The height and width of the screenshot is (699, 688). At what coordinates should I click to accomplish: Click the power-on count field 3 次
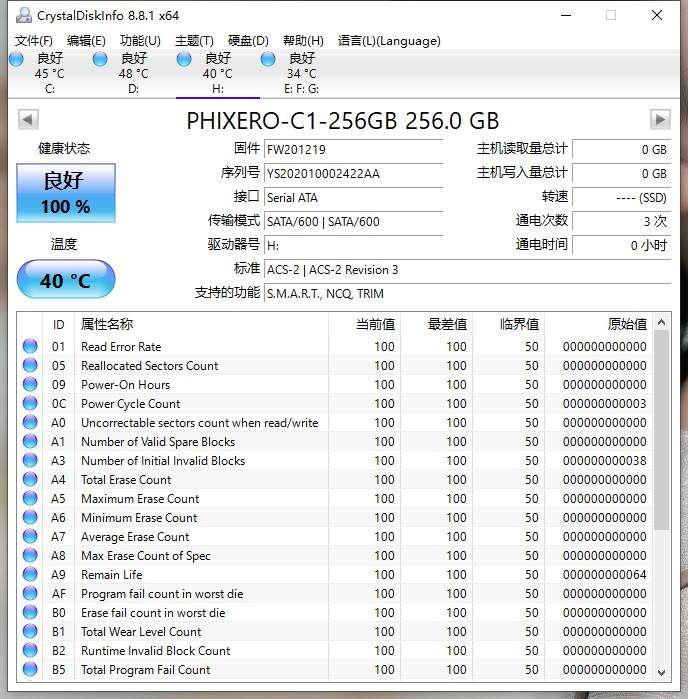[622, 222]
